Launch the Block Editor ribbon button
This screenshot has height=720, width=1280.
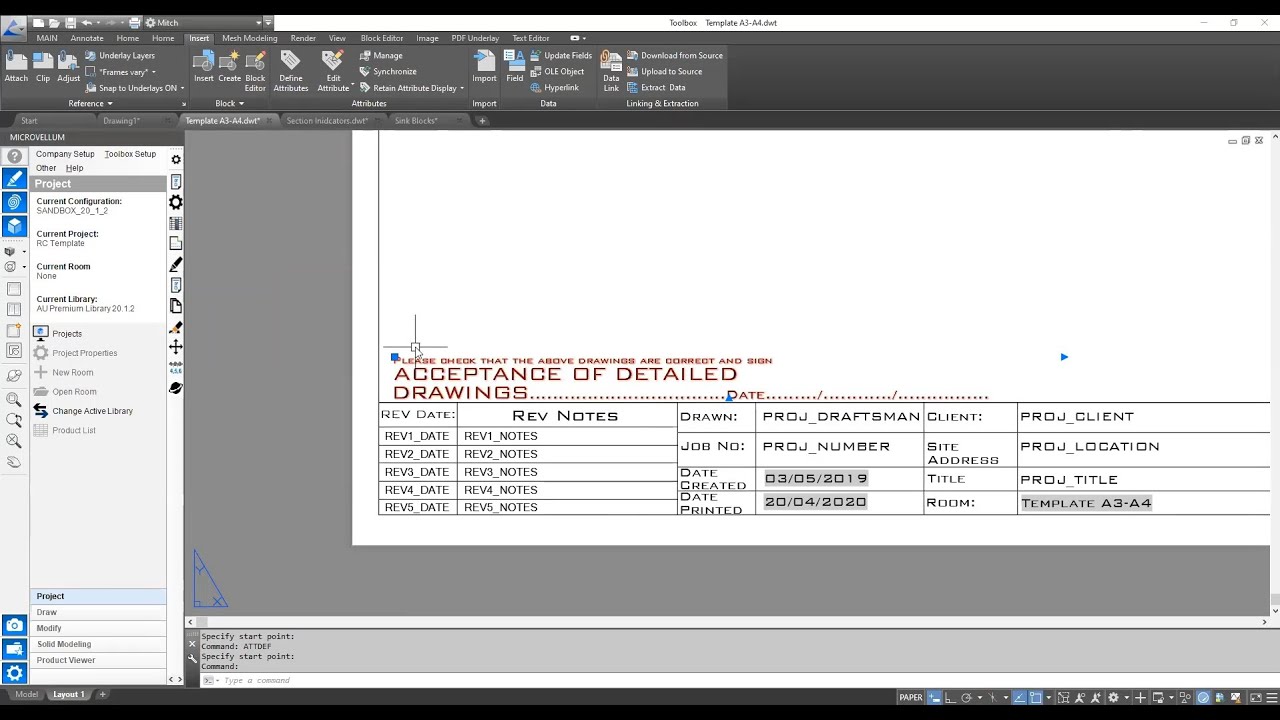click(x=256, y=71)
